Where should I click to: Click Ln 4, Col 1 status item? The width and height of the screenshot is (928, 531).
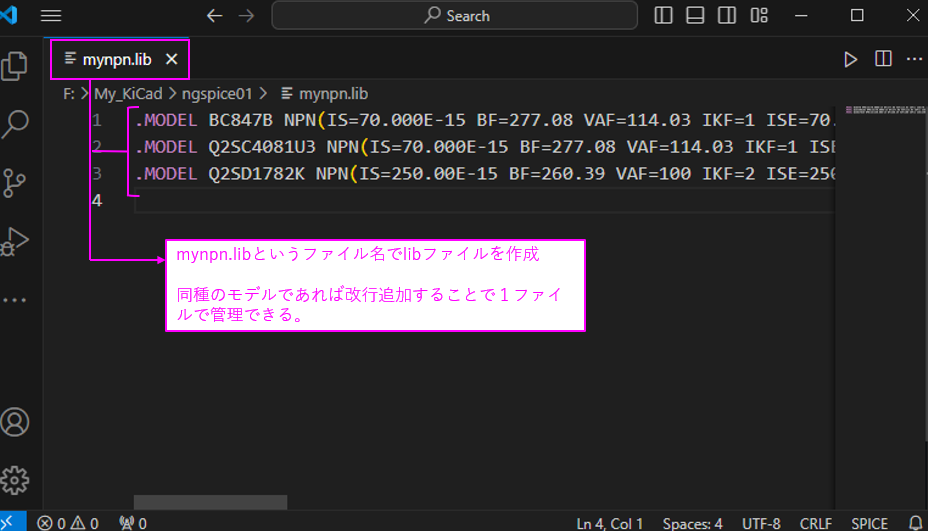(x=610, y=523)
